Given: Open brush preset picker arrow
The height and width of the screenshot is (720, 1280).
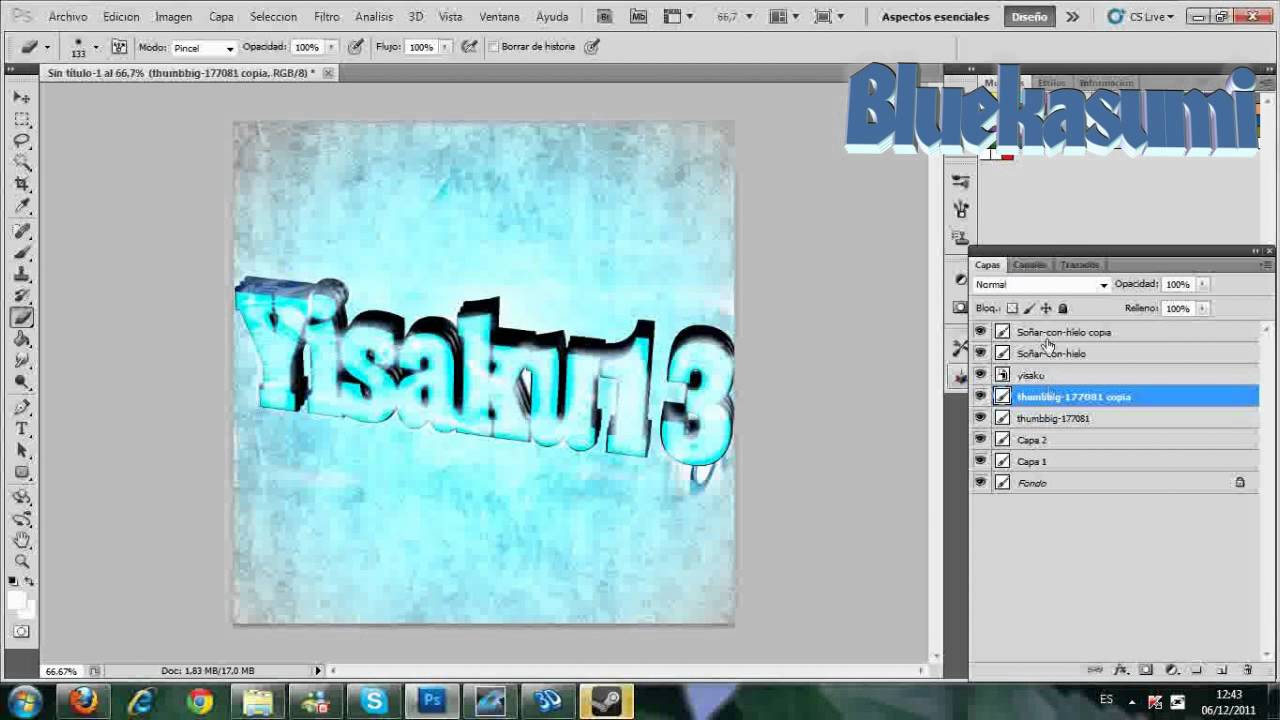Looking at the screenshot, I should coord(96,47).
